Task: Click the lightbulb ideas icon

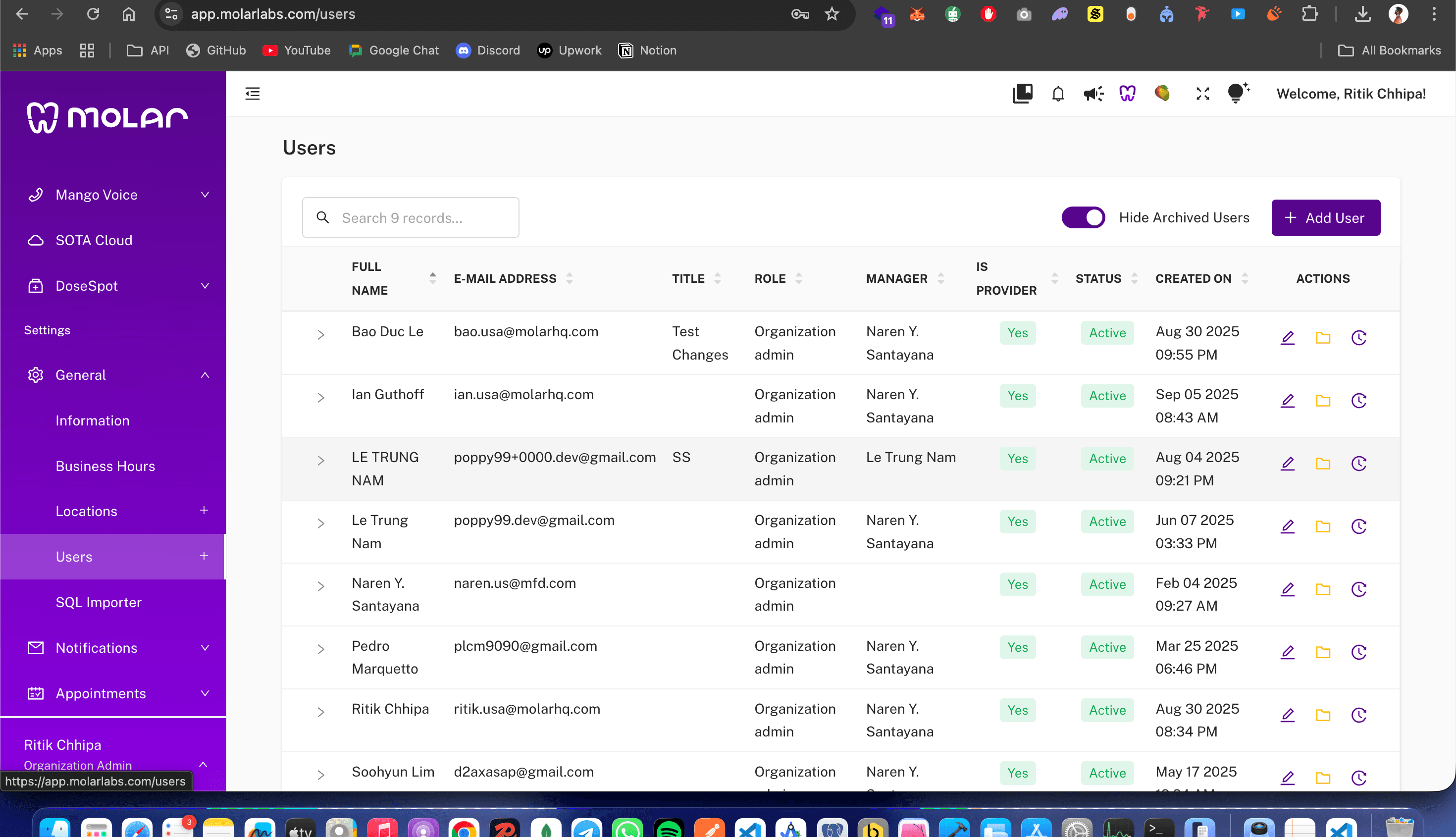Action: pos(1238,93)
